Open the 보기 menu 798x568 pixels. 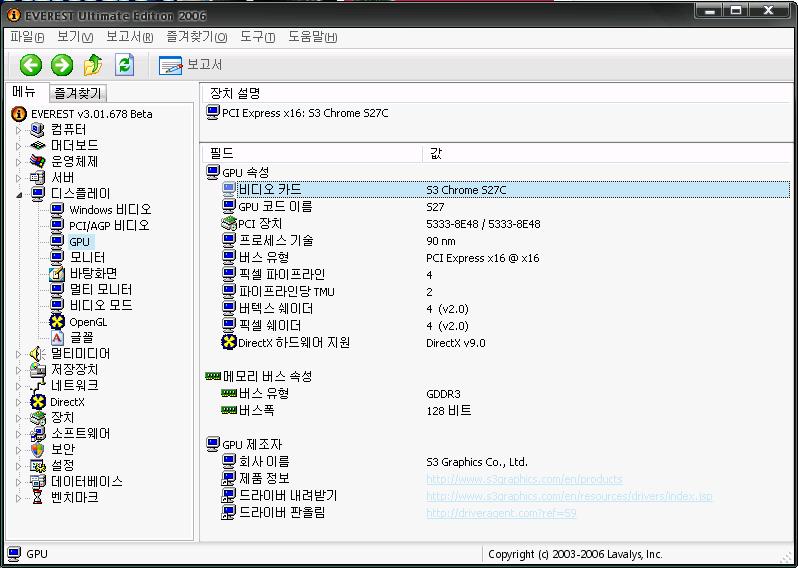pyautogui.click(x=75, y=37)
